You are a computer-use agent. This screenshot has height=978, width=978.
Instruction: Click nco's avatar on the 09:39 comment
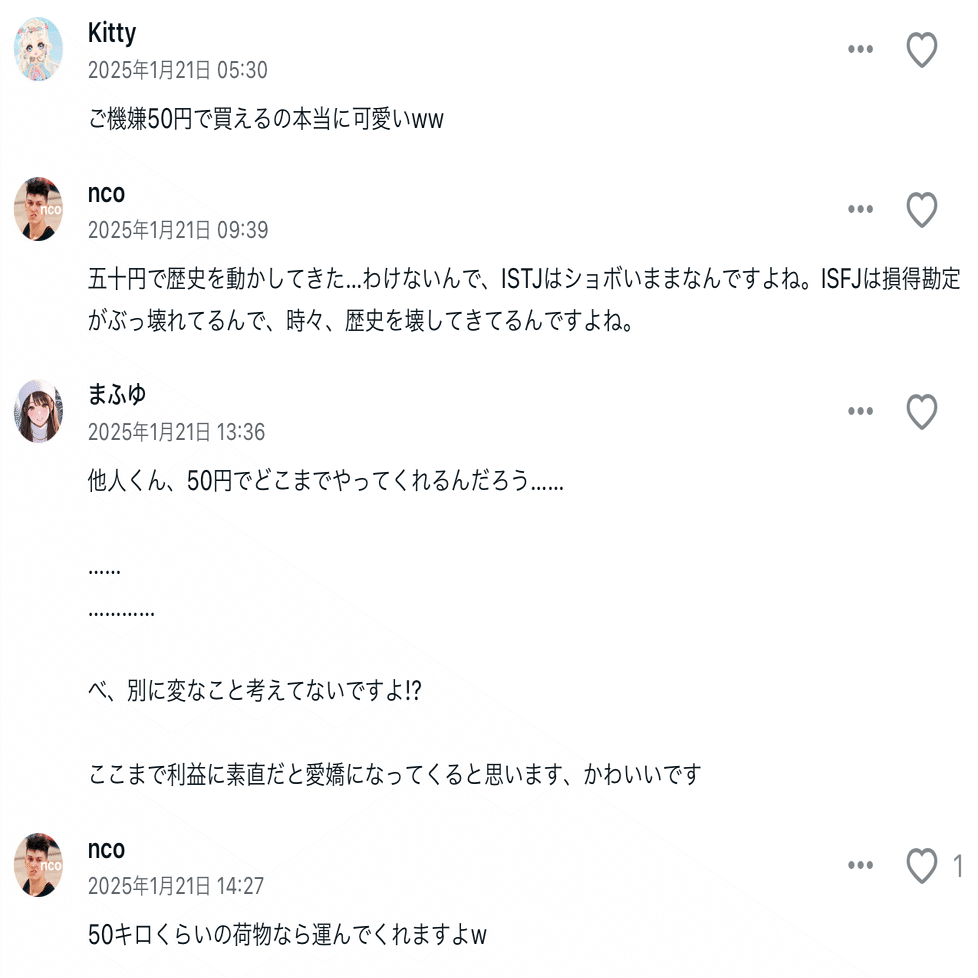[38, 209]
